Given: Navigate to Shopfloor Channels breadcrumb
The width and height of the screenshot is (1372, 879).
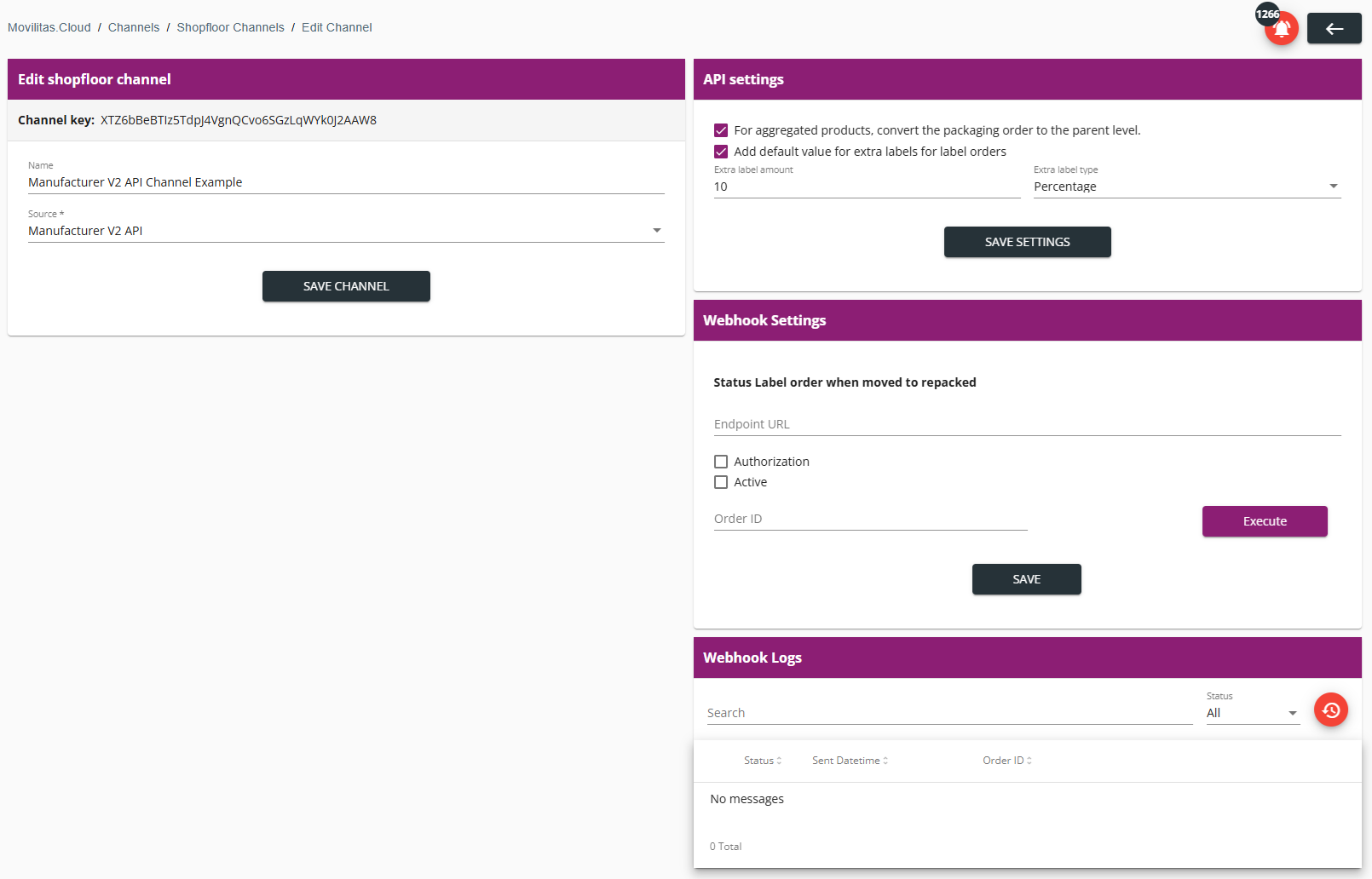Looking at the screenshot, I should coord(231,27).
